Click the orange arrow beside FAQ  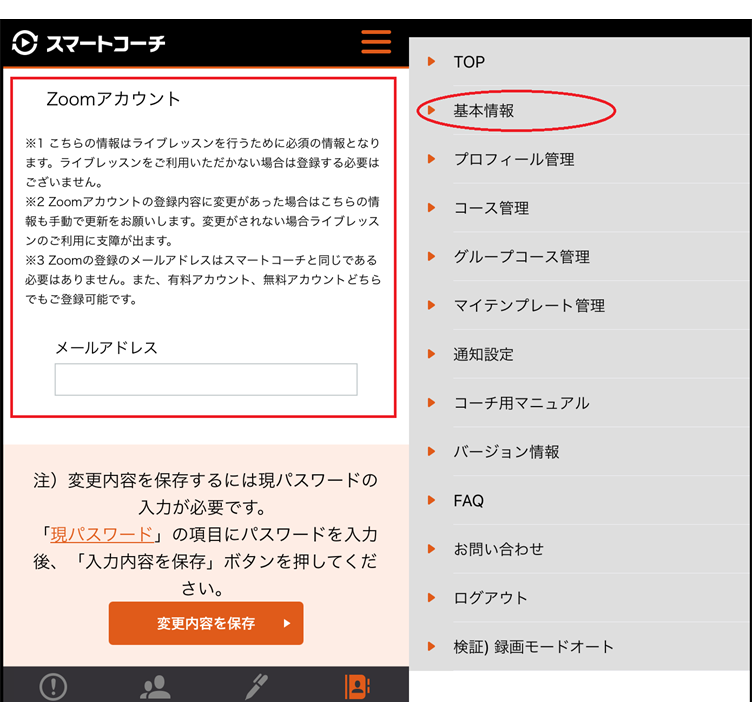coord(431,500)
